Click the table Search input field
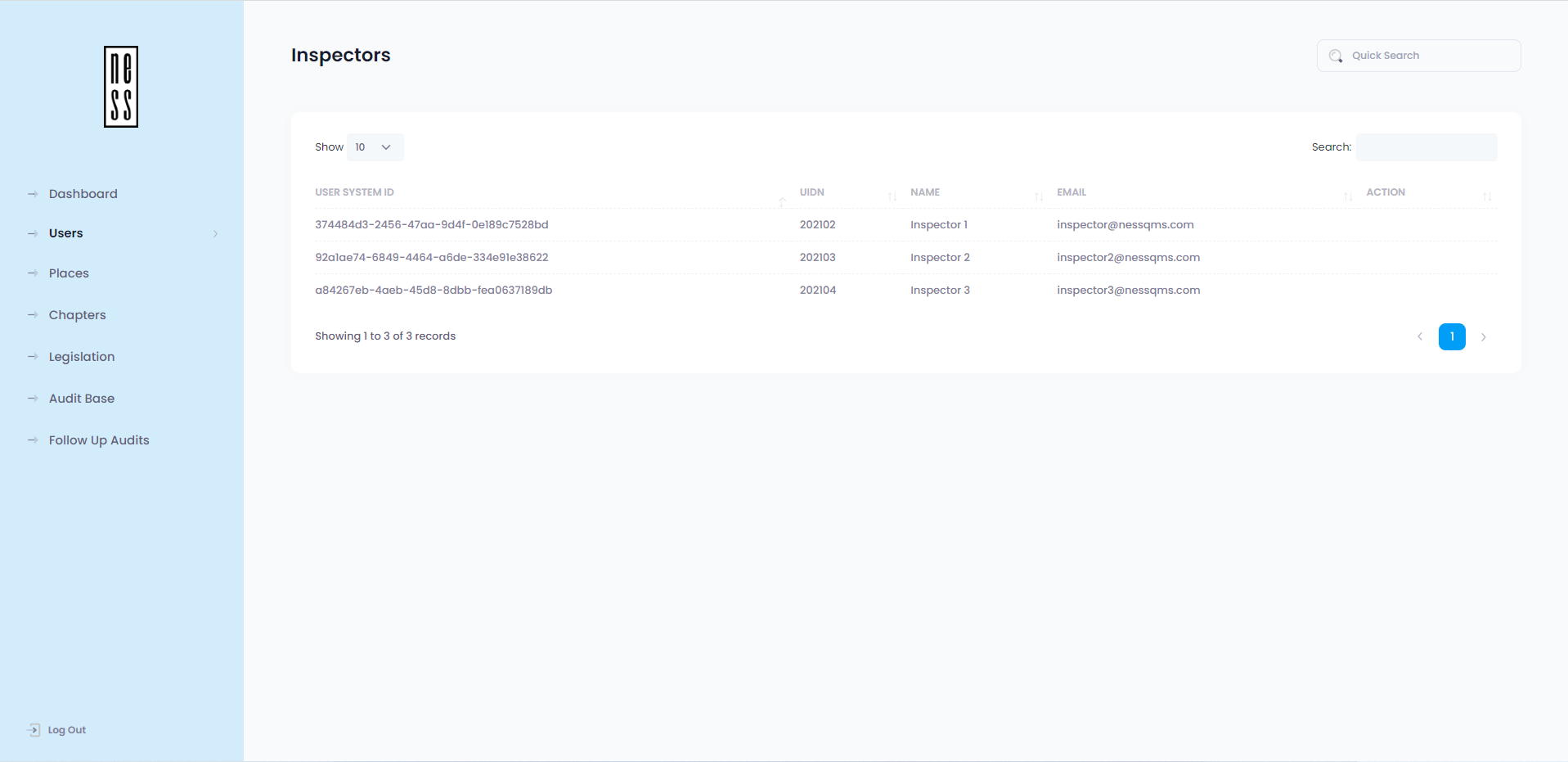The width and height of the screenshot is (1568, 762). click(x=1426, y=147)
